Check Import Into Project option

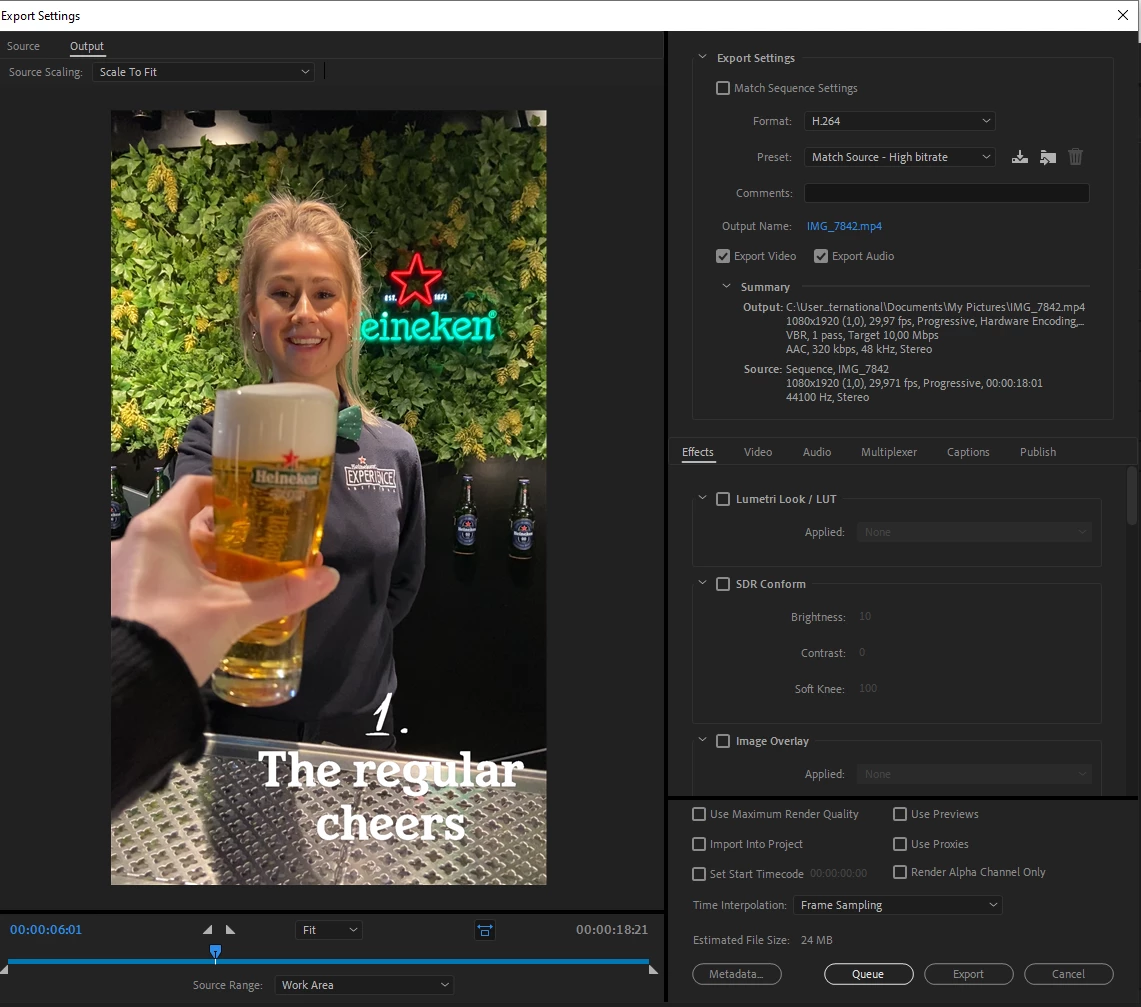[x=699, y=844]
